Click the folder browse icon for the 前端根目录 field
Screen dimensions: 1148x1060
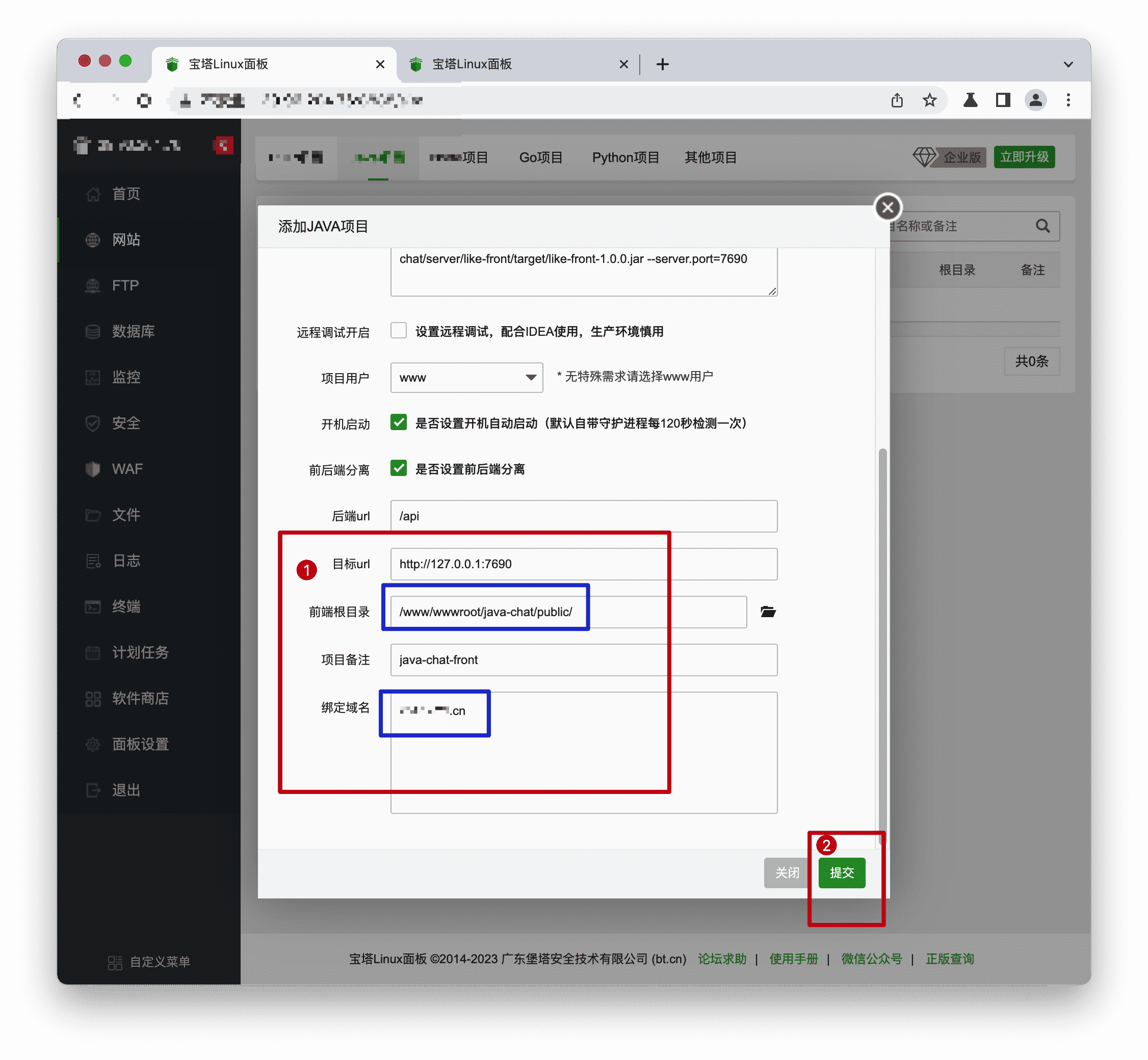pyautogui.click(x=768, y=612)
